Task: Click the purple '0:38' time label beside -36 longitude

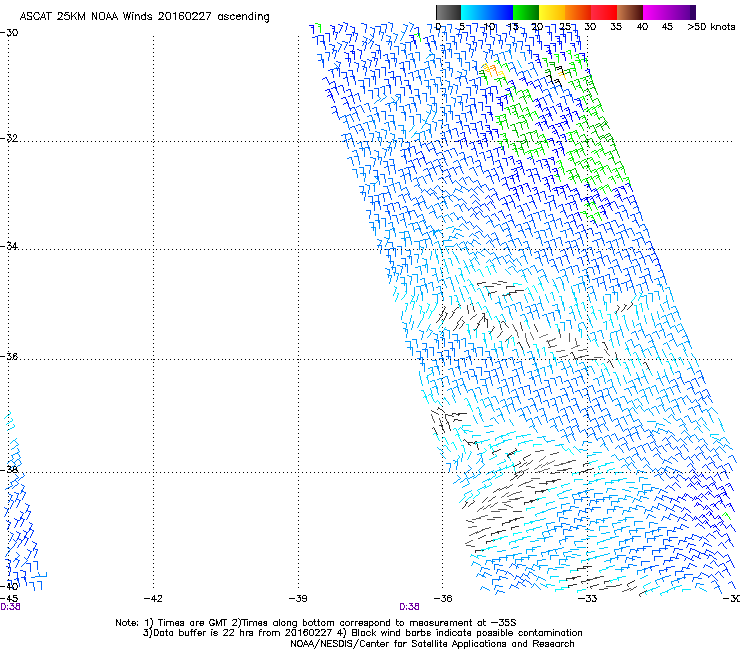Action: point(409,607)
